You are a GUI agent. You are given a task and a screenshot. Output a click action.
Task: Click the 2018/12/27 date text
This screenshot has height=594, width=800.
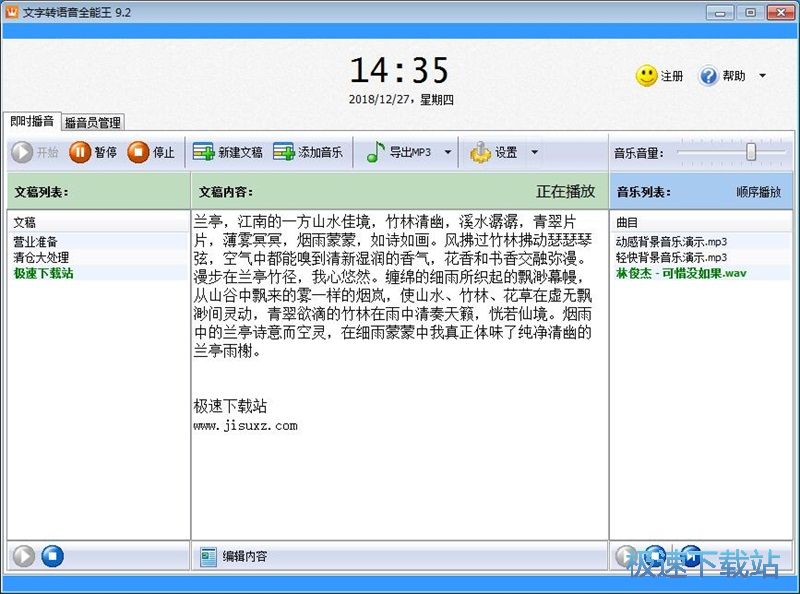click(x=379, y=99)
